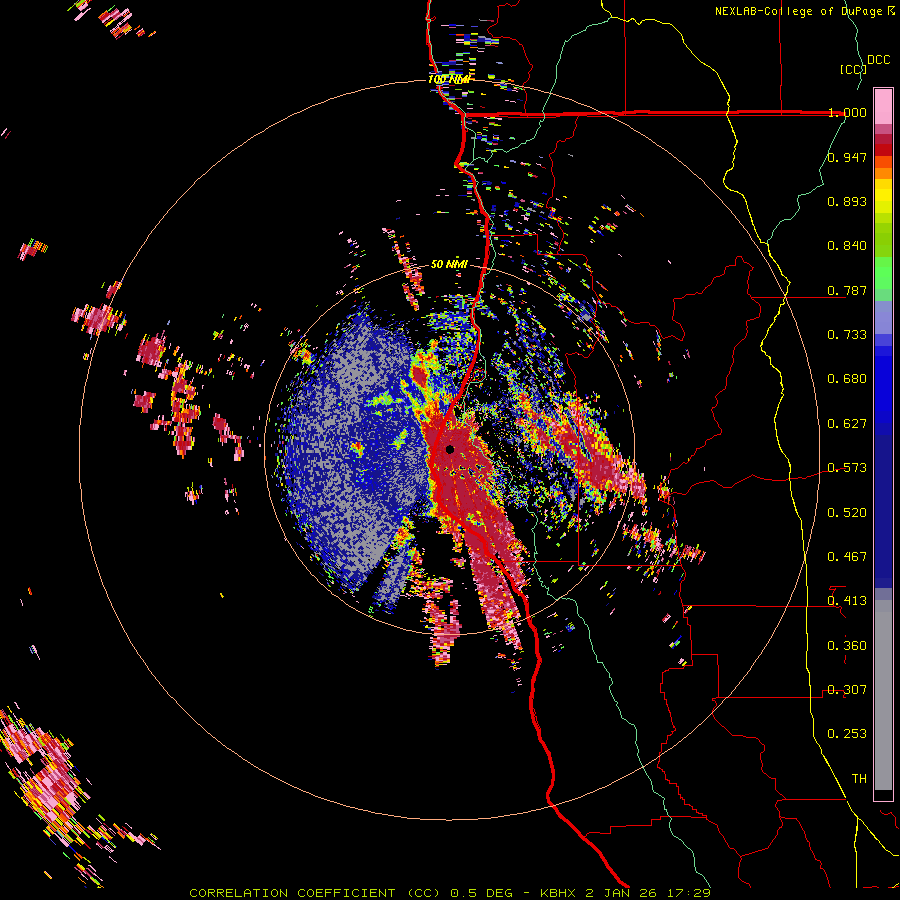Image resolution: width=900 pixels, height=900 pixels.
Task: Select the 0.520 scale value
Action: coord(847,513)
